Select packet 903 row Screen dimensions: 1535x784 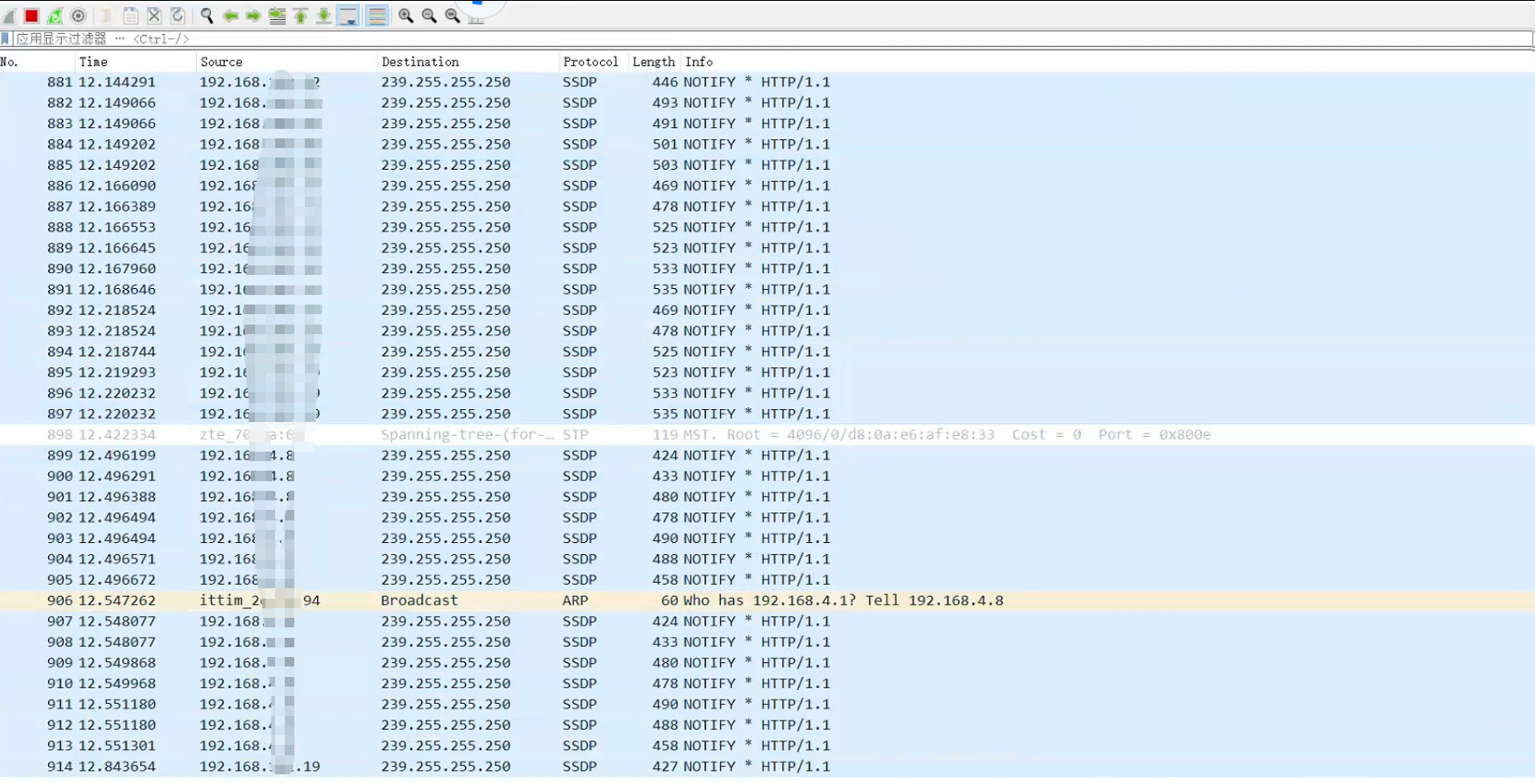point(767,539)
